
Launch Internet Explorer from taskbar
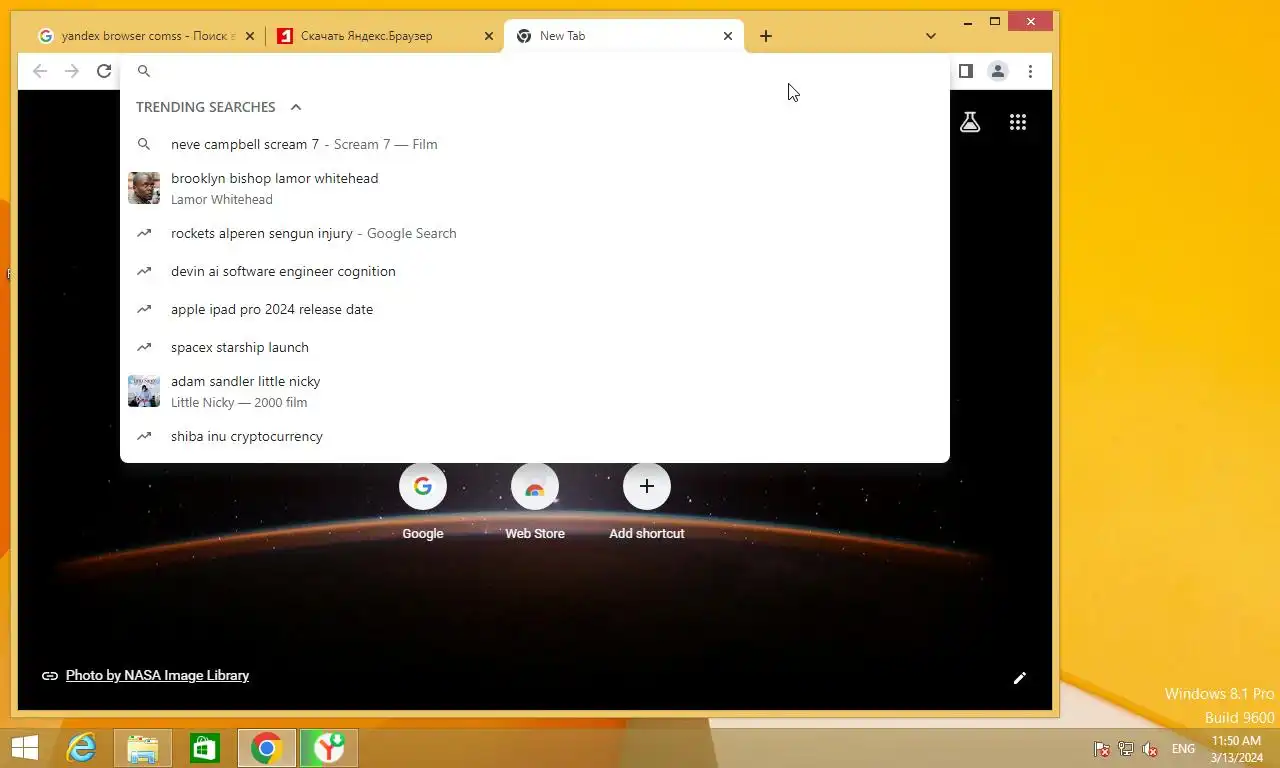[x=81, y=748]
